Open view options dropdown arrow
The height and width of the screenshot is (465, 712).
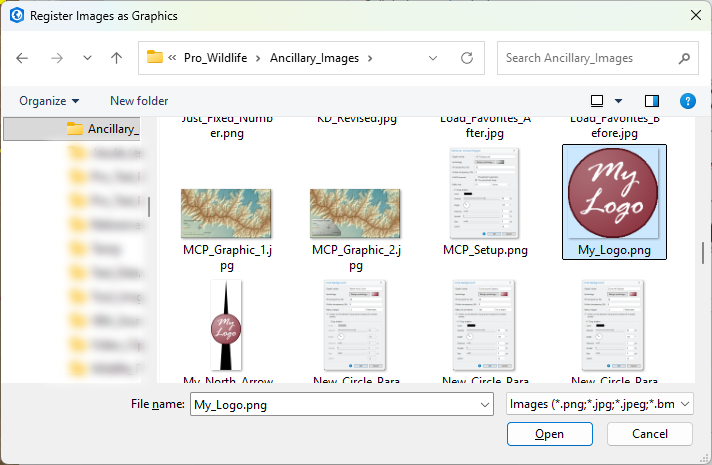(618, 101)
